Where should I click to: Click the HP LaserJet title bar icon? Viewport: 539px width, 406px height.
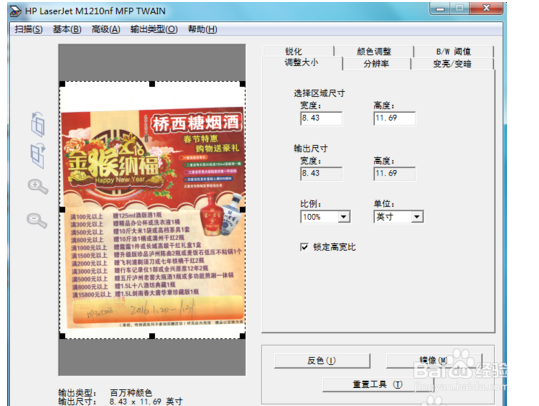15,11
